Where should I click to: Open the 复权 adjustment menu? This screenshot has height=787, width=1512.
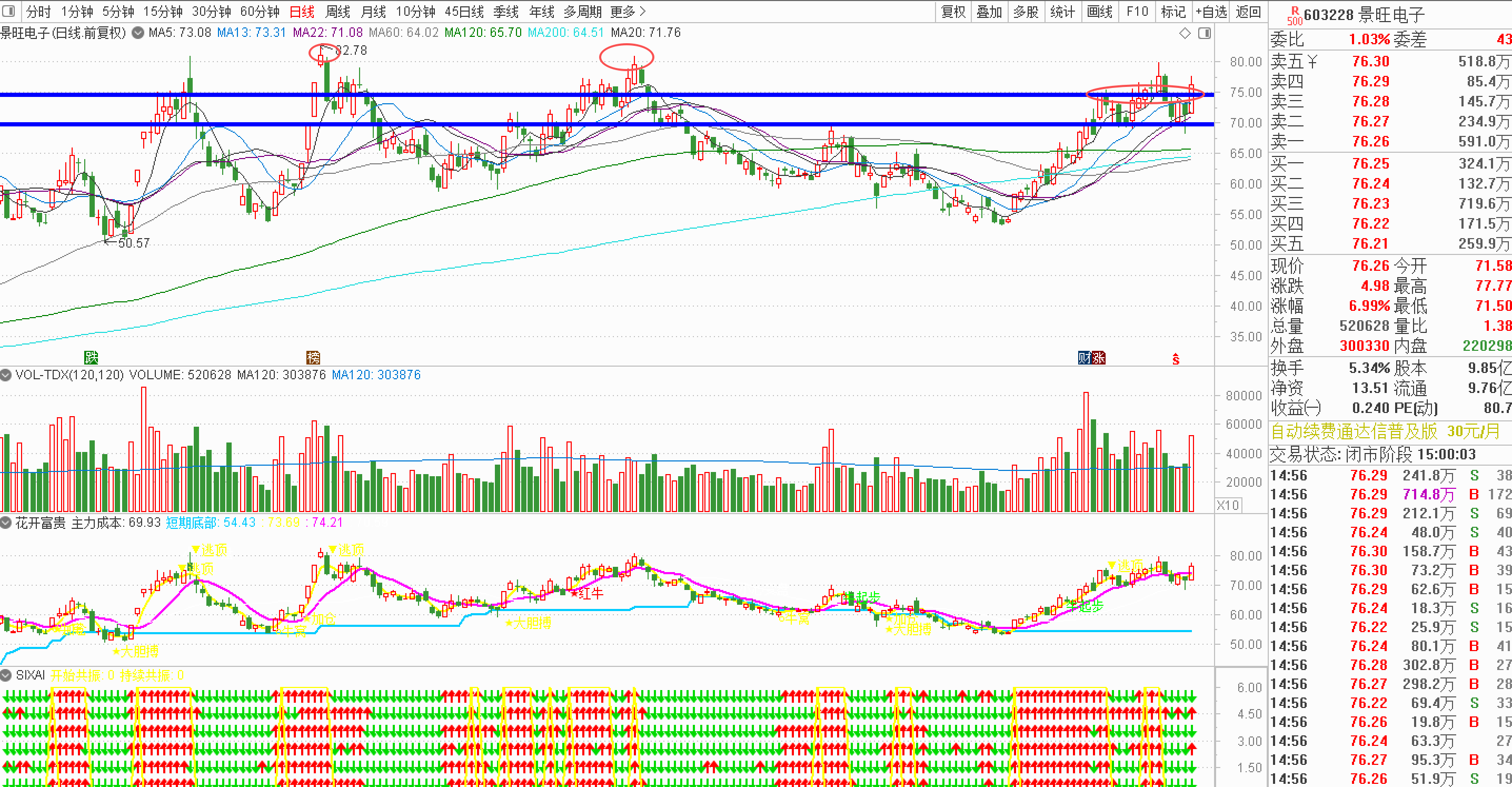953,12
